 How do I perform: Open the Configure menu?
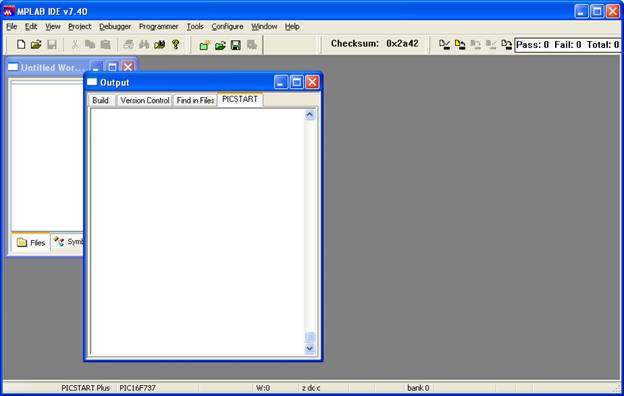point(227,27)
